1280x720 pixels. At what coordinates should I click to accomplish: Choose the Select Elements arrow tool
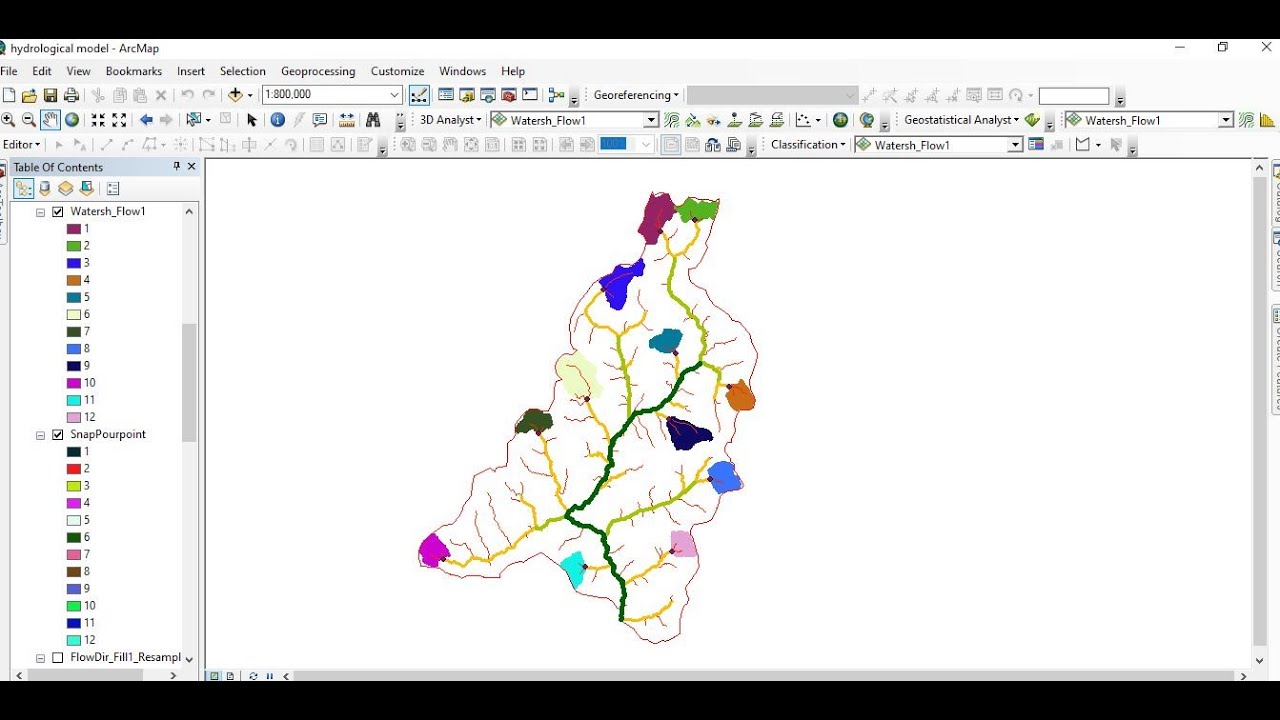[251, 120]
